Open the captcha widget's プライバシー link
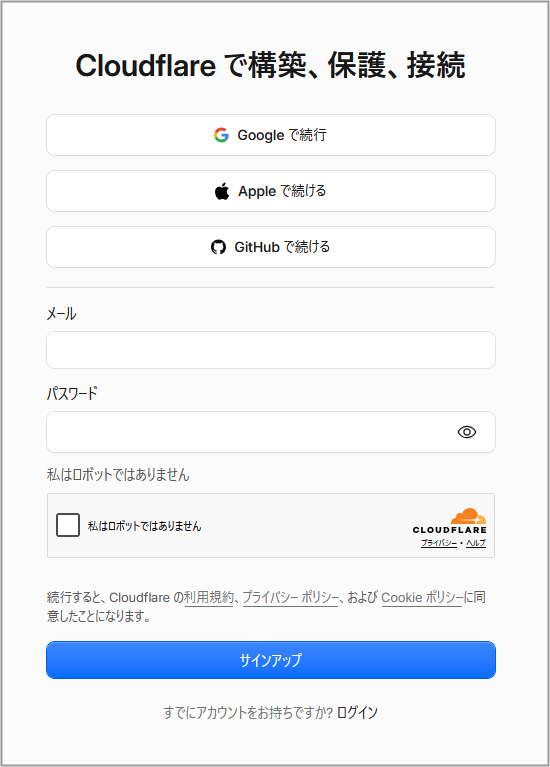Screen dimensions: 550x767 (x=439, y=543)
